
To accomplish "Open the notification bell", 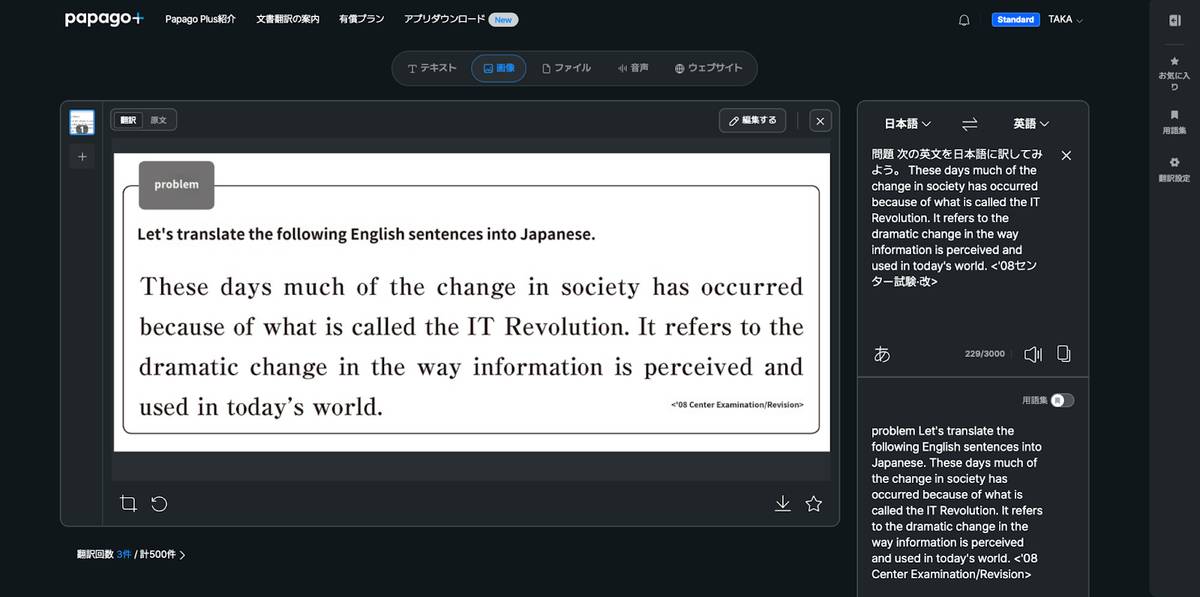I will (x=964, y=20).
